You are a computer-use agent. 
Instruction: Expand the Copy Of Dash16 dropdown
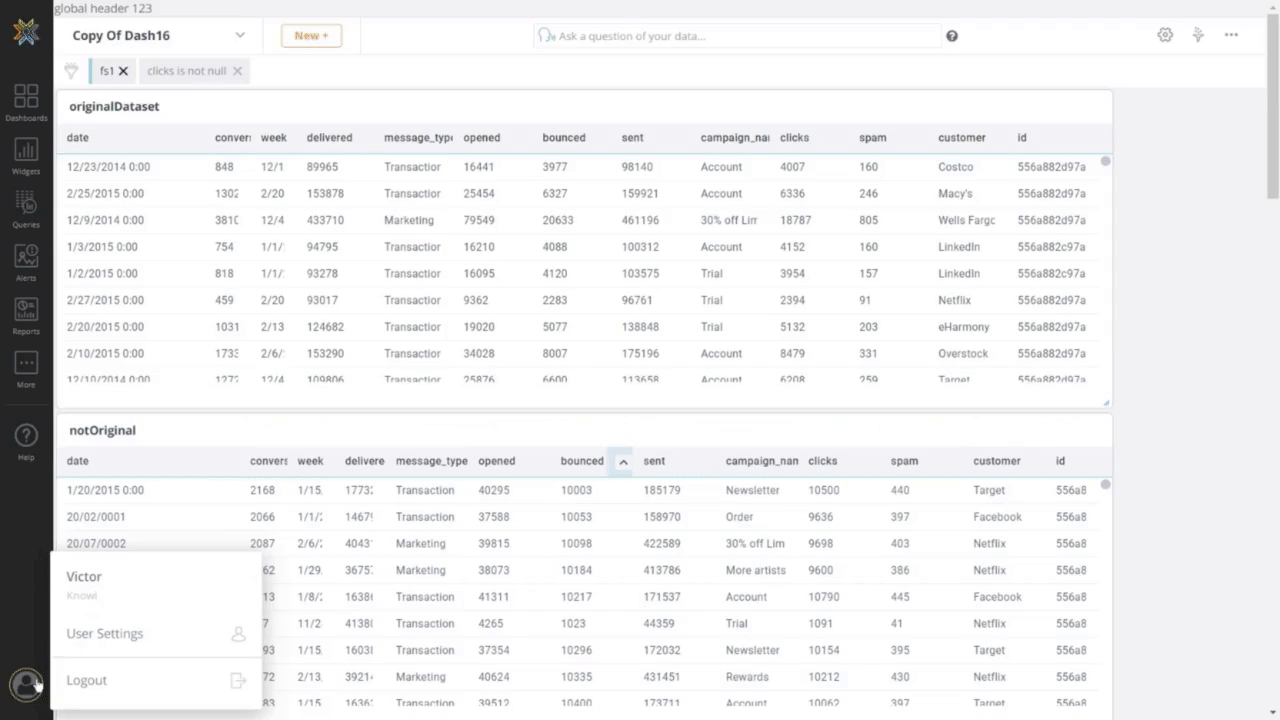(240, 35)
